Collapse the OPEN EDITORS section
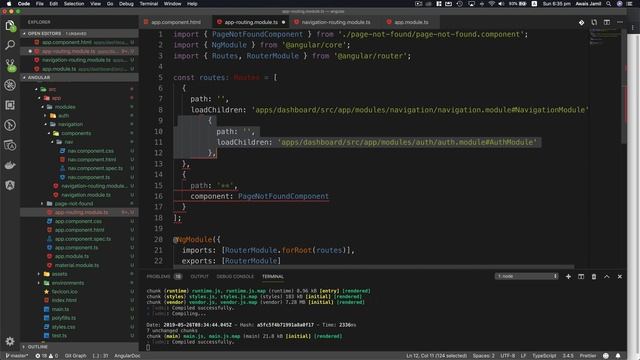The image size is (640, 360). [80, 33]
